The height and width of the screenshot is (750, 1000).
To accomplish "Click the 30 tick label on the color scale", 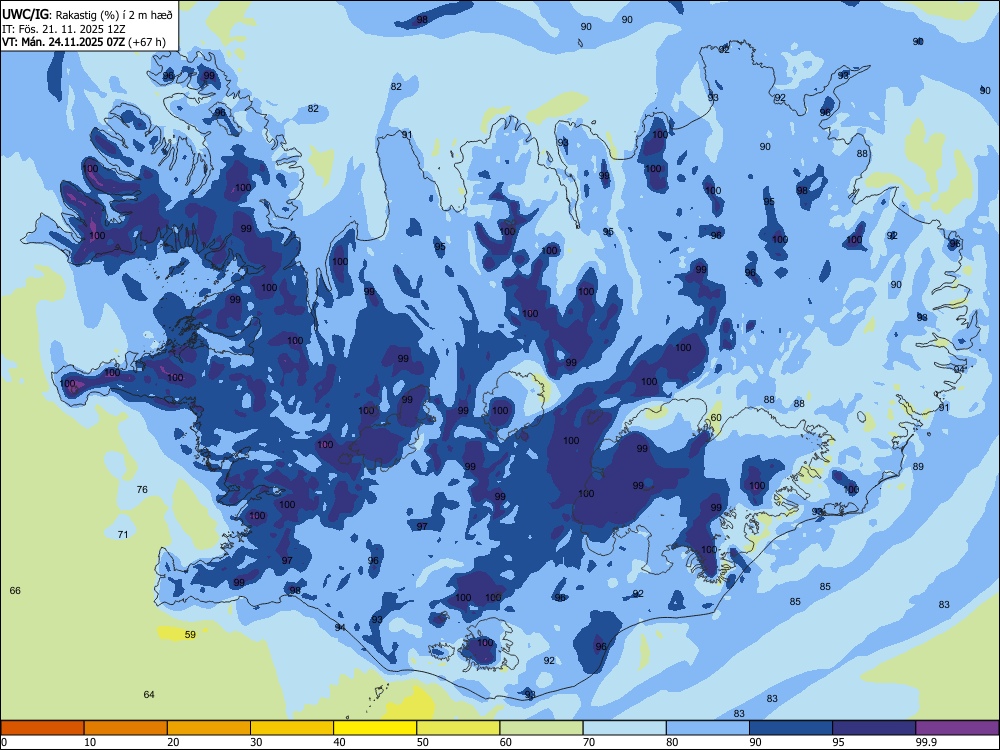I will (256, 742).
